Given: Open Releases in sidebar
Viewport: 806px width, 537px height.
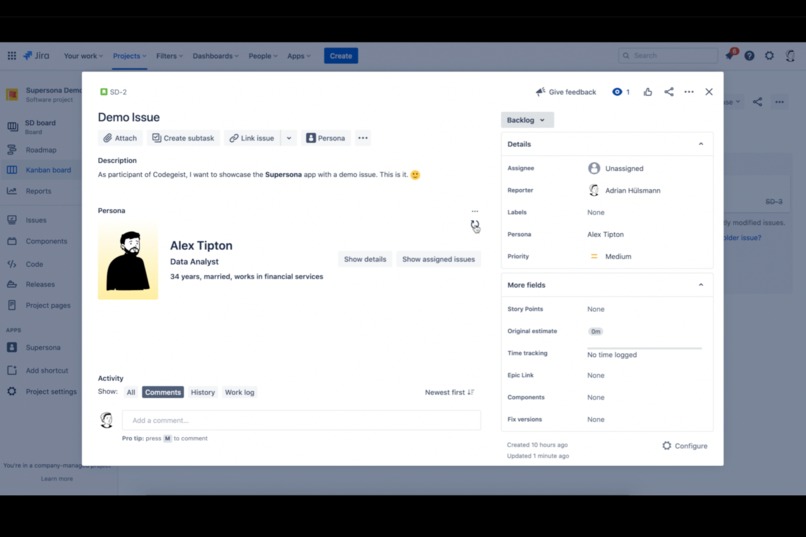Looking at the screenshot, I should [41, 284].
